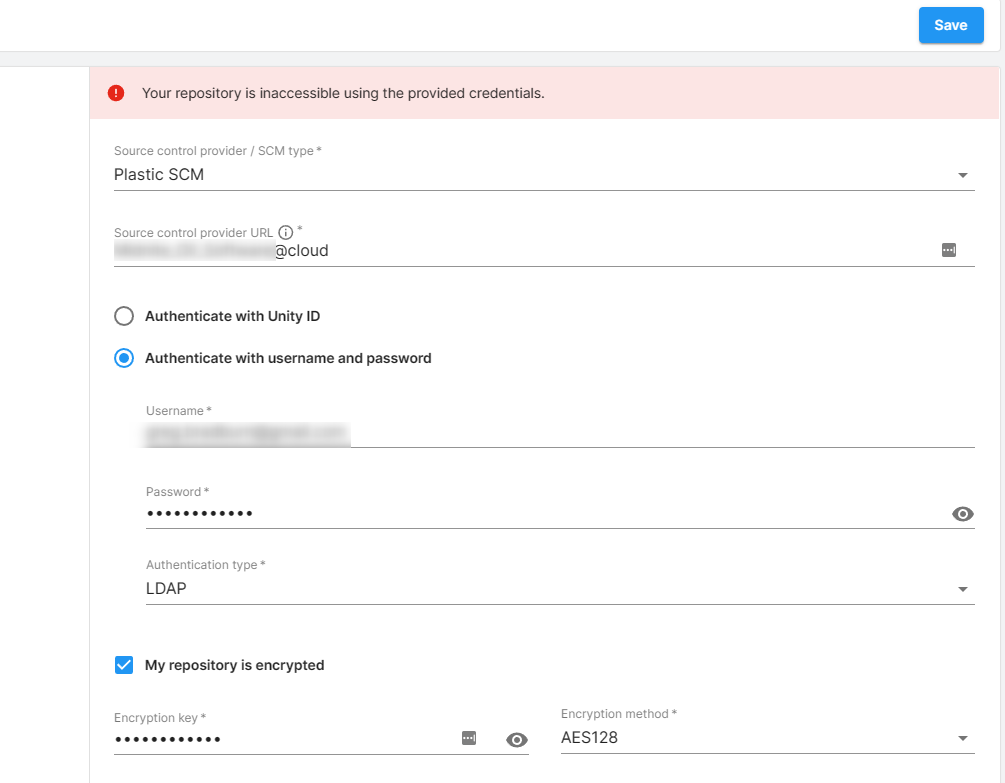Viewport: 1005px width, 783px height.
Task: Click the autofill icon in the provider URL field
Action: click(x=949, y=250)
